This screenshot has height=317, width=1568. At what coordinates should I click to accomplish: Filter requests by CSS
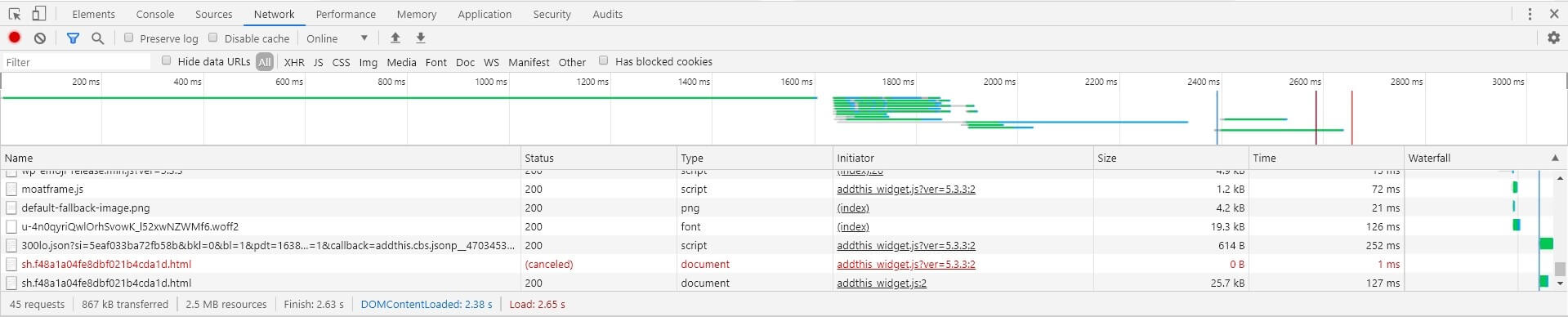point(341,62)
